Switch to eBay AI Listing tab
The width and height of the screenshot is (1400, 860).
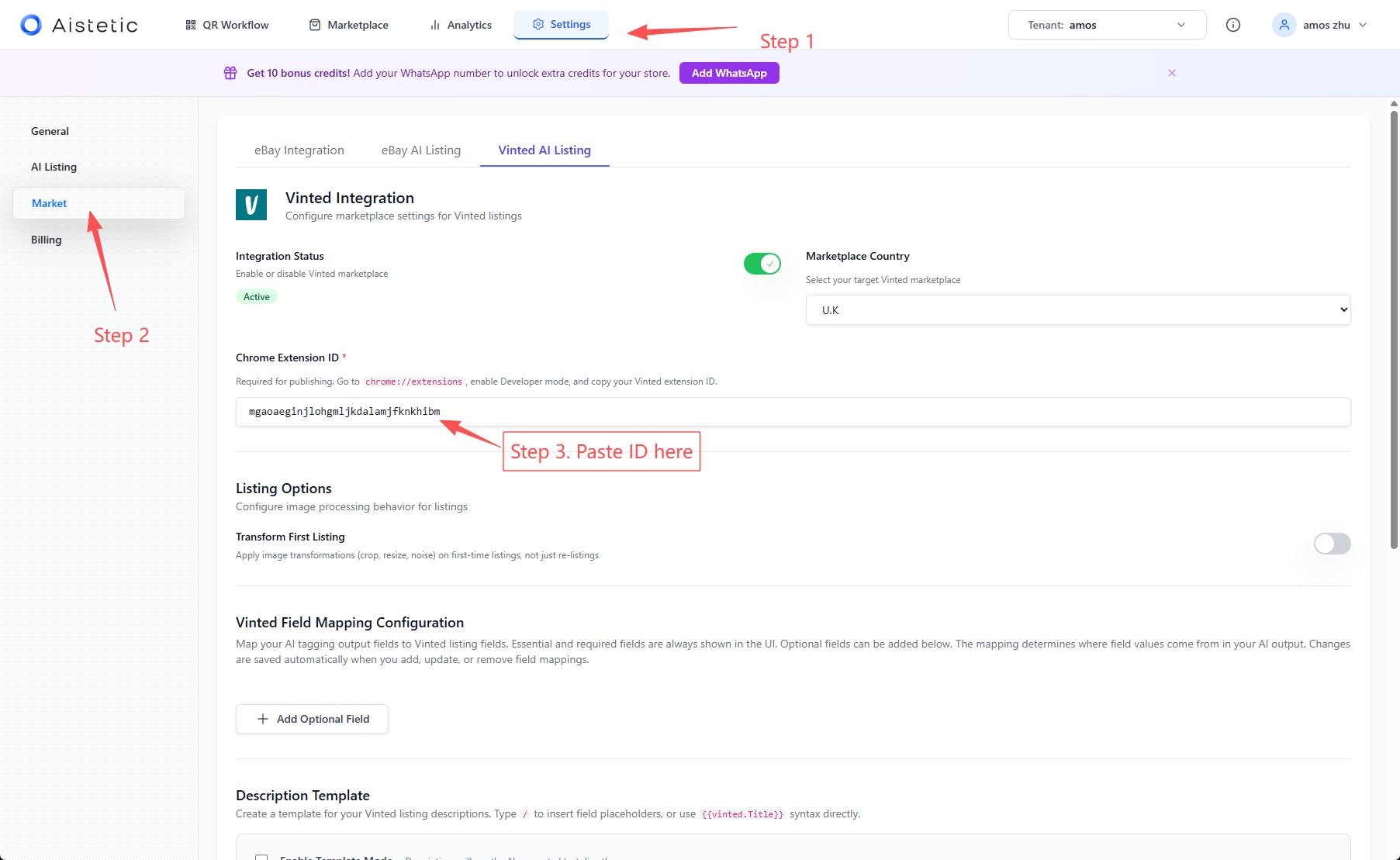pos(421,150)
